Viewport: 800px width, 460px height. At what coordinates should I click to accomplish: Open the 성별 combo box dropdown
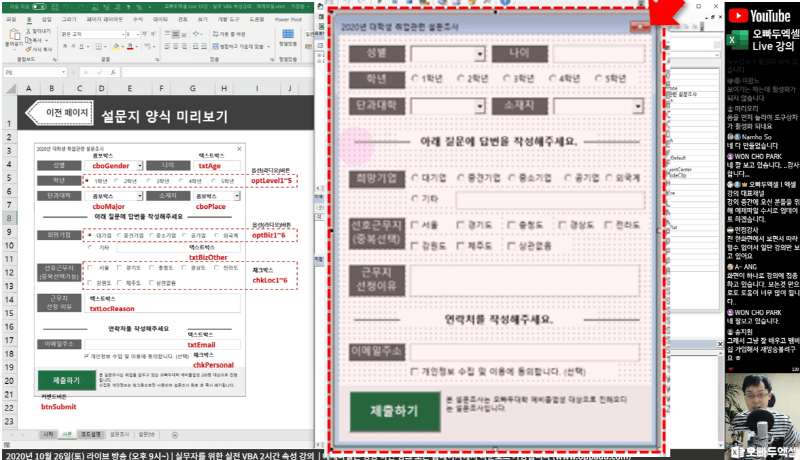(x=479, y=54)
